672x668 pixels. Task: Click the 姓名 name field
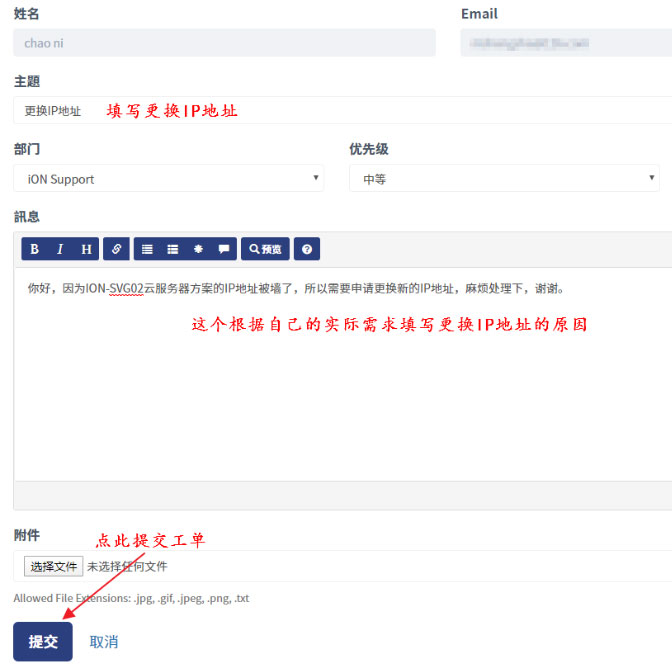tap(224, 43)
